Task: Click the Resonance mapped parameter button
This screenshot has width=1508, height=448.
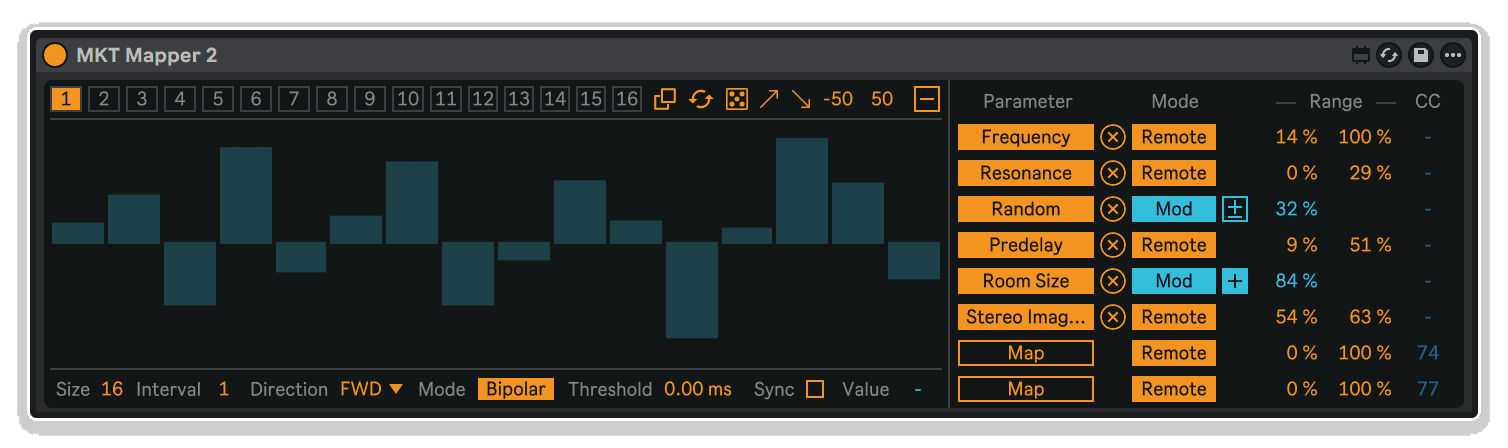Action: (x=1026, y=173)
